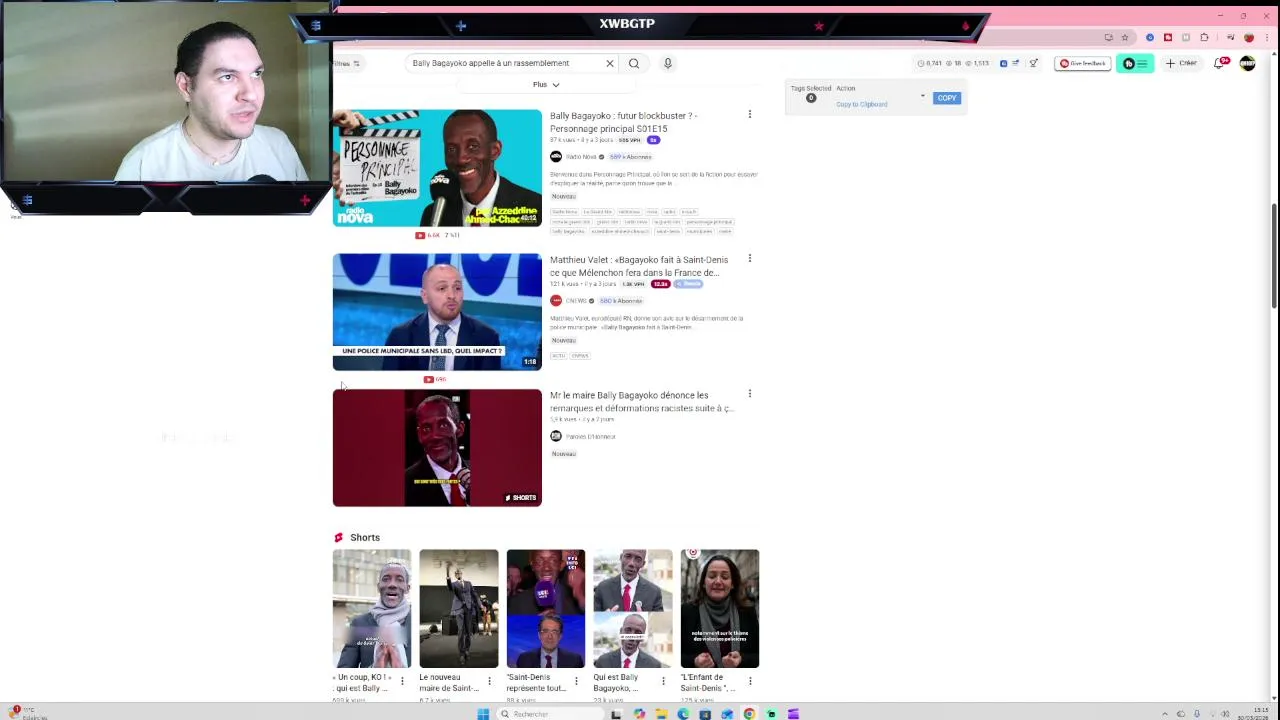Screen dimensions: 1280x720
Task: Click the blue square icon in the stats toolbar
Action: [1003, 63]
